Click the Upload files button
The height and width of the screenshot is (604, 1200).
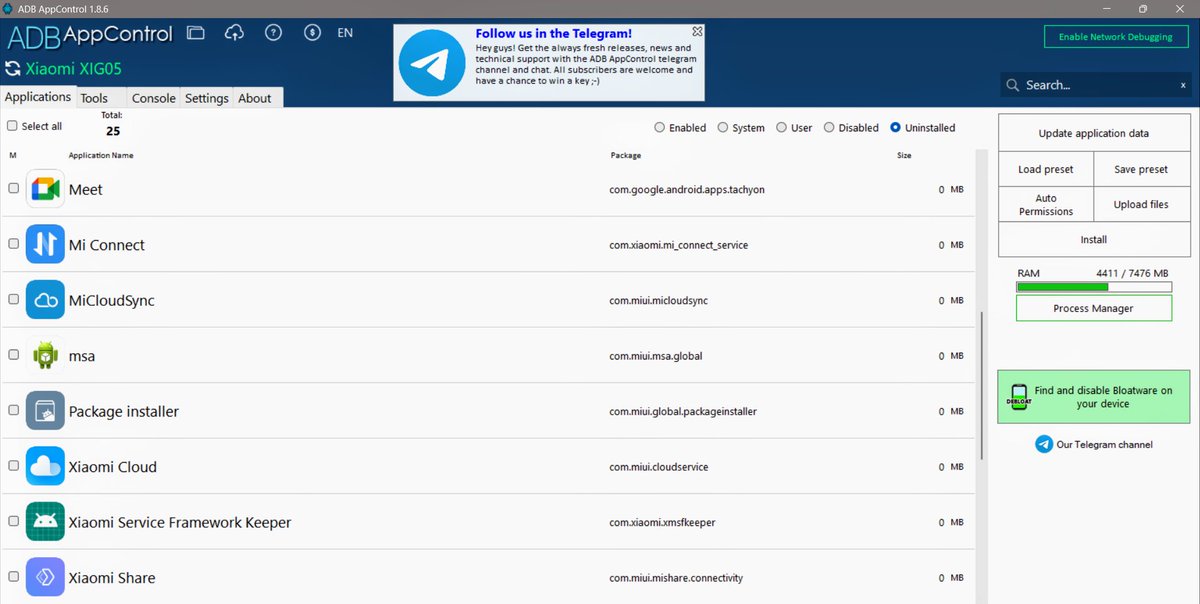[1141, 205]
